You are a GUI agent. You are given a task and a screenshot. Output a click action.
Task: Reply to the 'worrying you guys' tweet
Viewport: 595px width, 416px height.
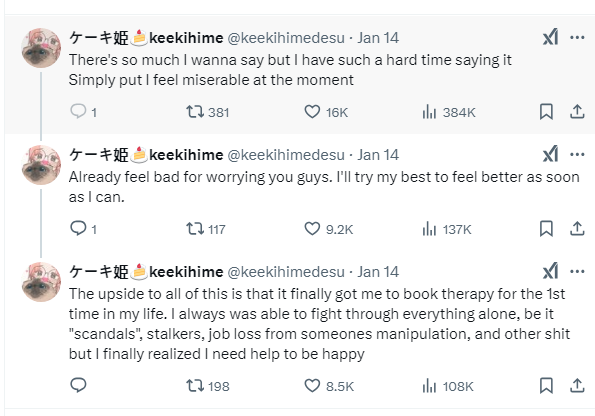[x=79, y=228]
